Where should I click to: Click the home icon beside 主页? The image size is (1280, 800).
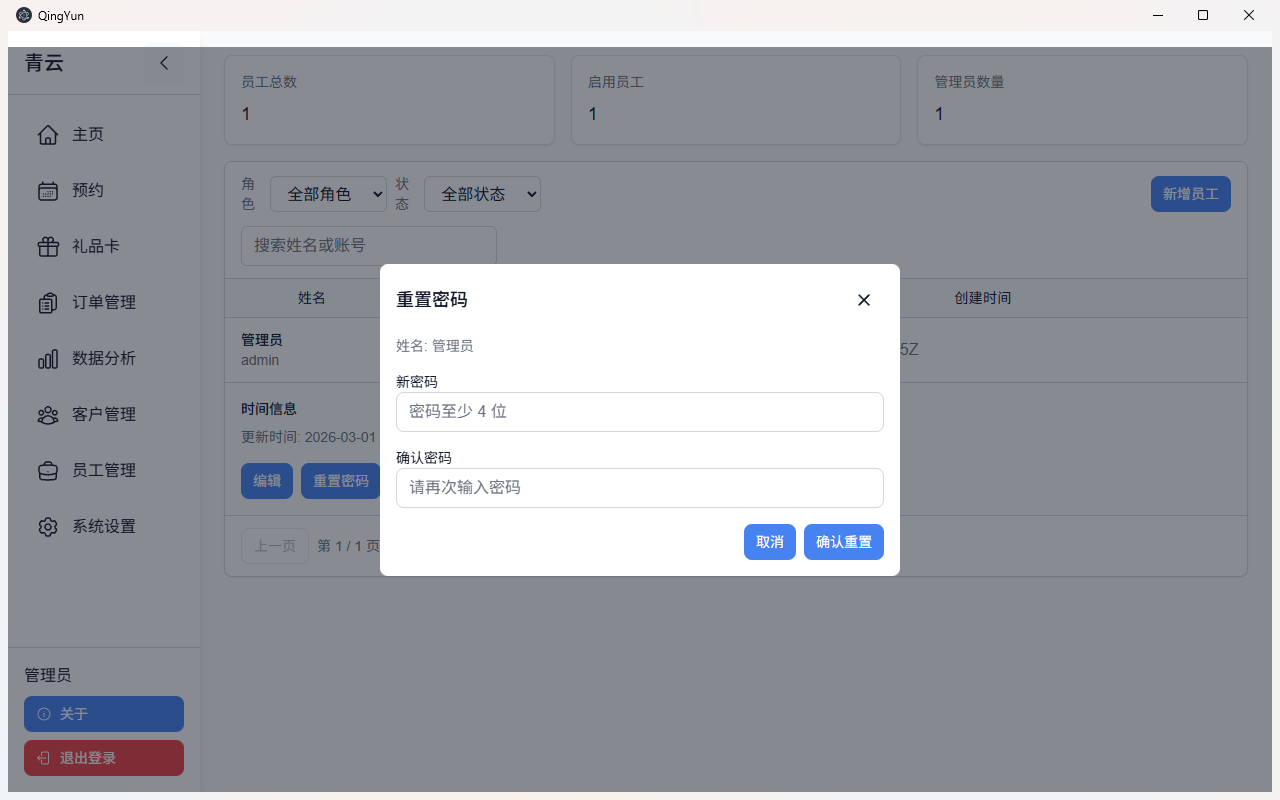[x=48, y=134]
